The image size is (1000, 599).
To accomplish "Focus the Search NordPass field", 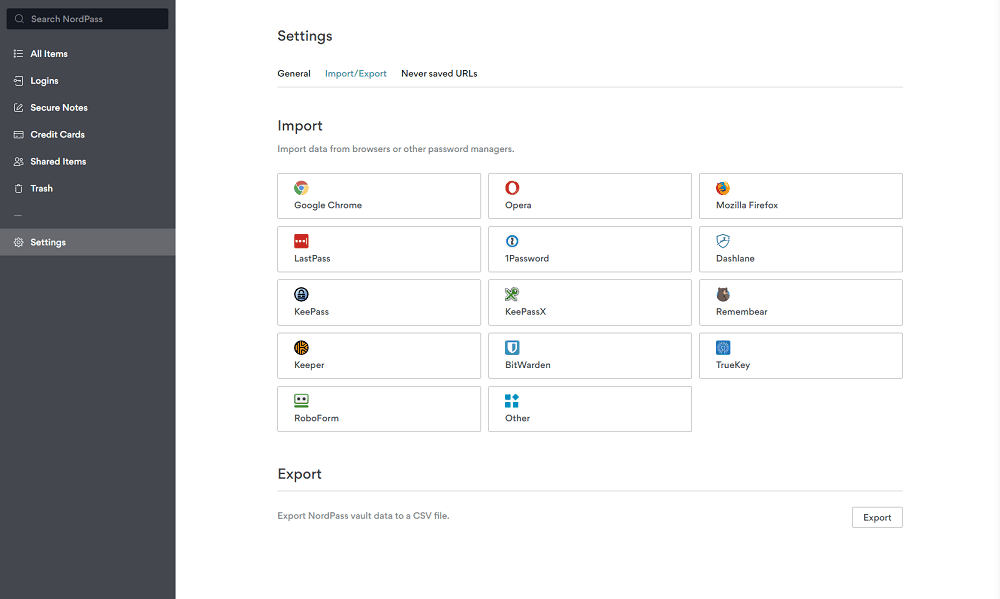I will pos(87,19).
